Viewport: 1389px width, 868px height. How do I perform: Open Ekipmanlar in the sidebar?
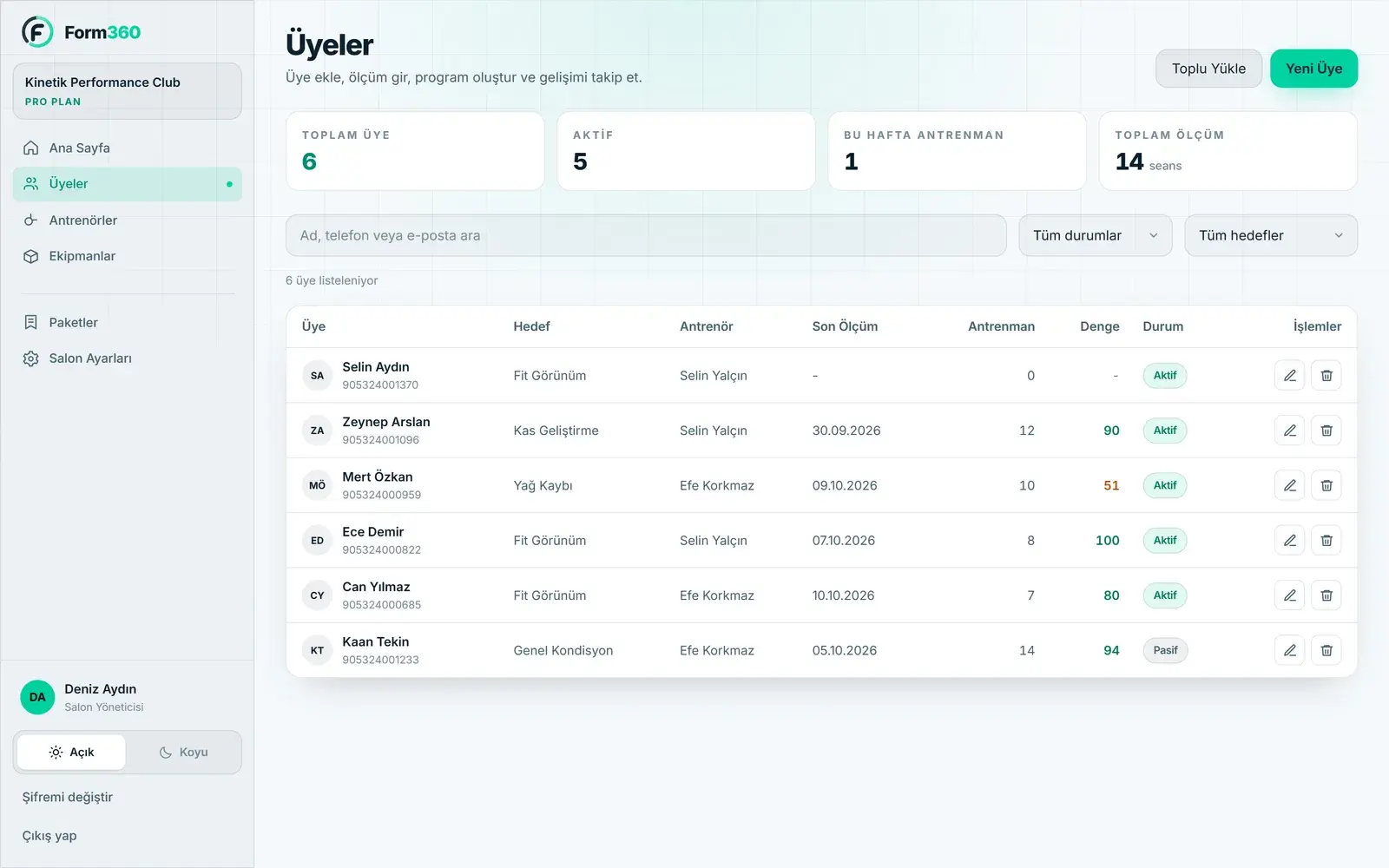128,256
